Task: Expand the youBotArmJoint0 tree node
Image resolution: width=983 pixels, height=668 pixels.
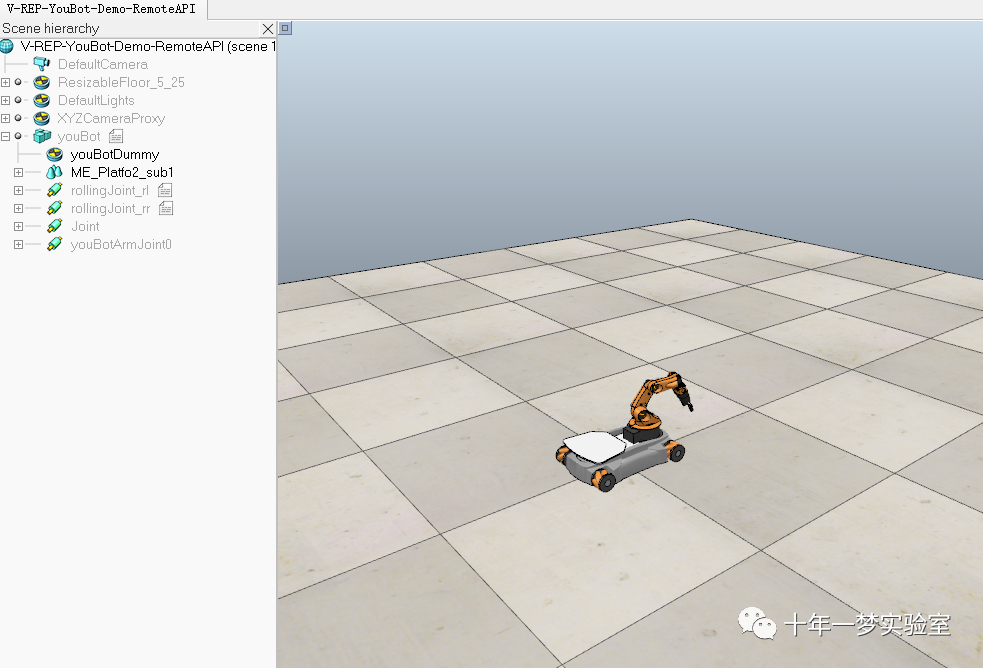Action: tap(18, 244)
